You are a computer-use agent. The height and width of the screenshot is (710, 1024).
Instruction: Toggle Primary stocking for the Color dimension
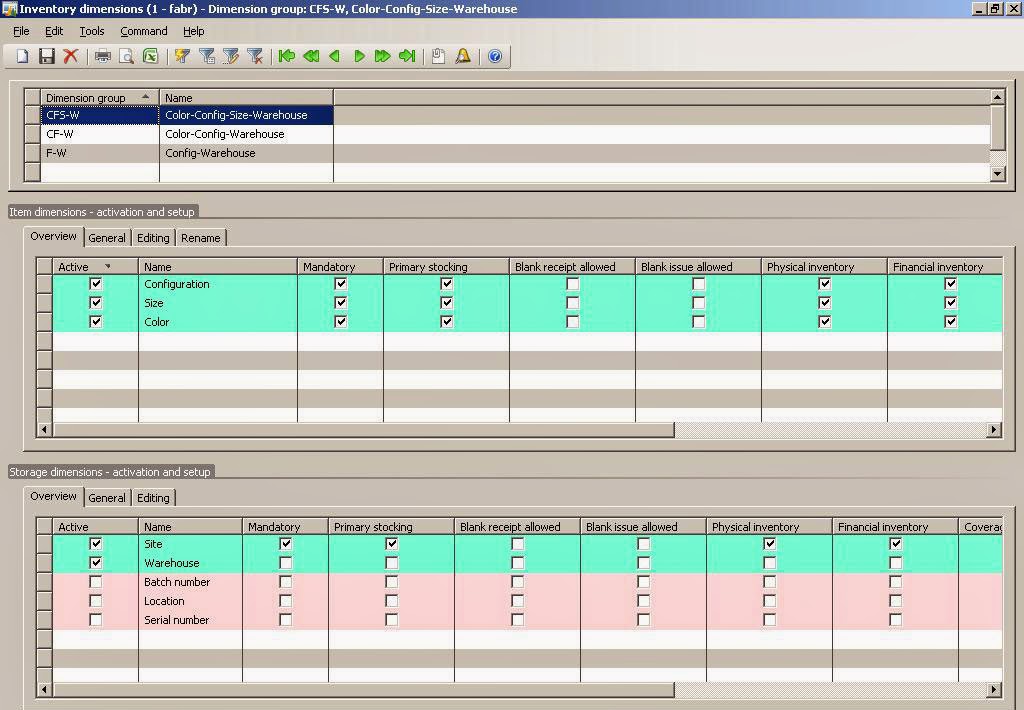pyautogui.click(x=446, y=321)
